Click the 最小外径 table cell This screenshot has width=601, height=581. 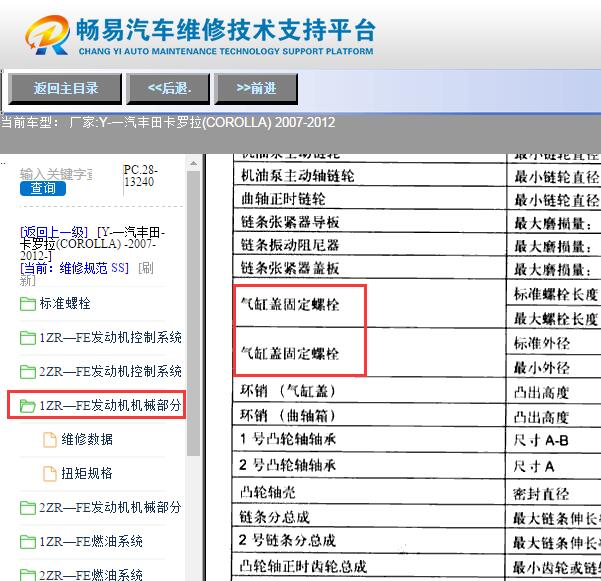click(x=554, y=368)
